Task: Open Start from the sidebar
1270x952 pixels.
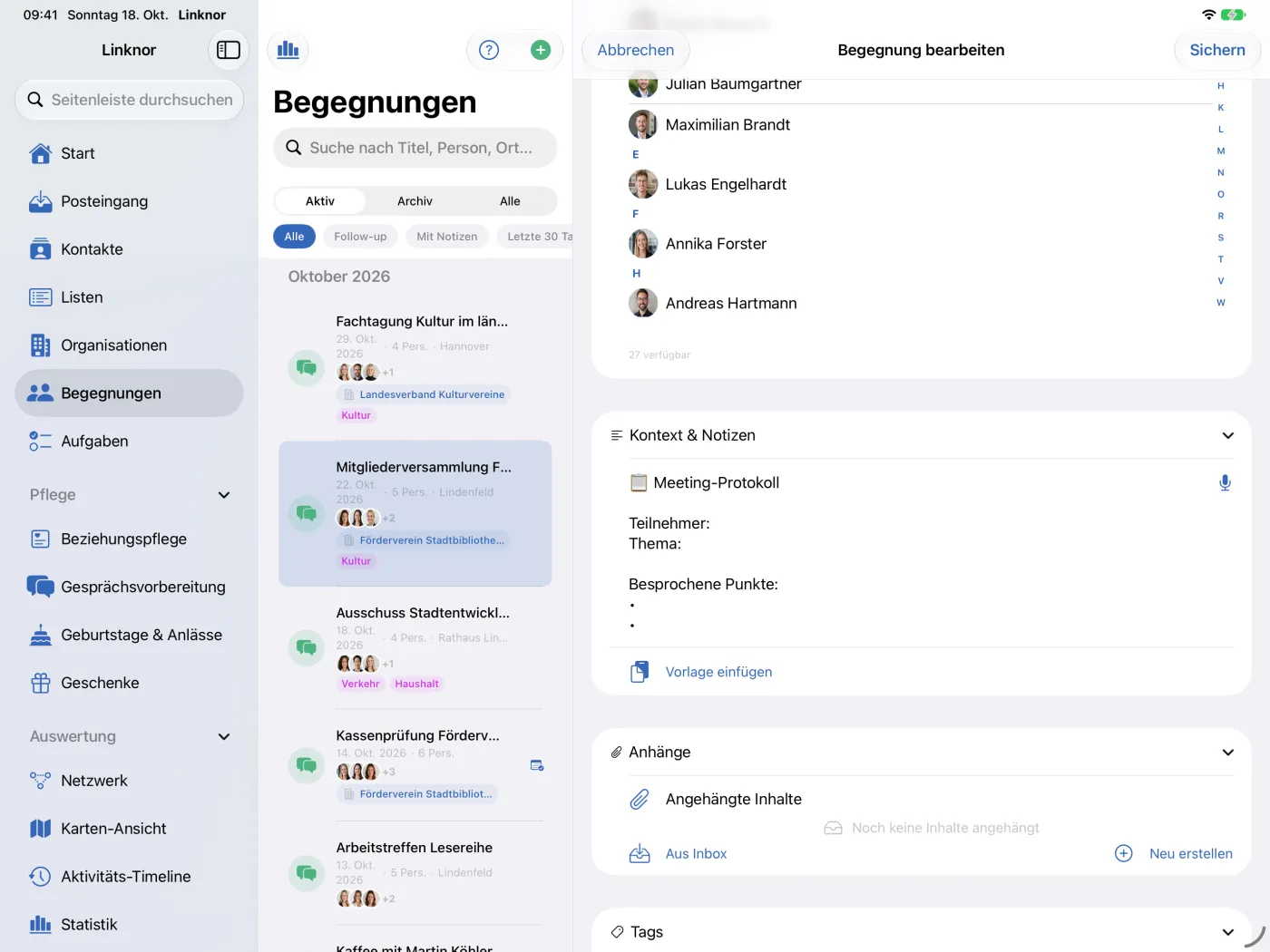Action: click(129, 153)
